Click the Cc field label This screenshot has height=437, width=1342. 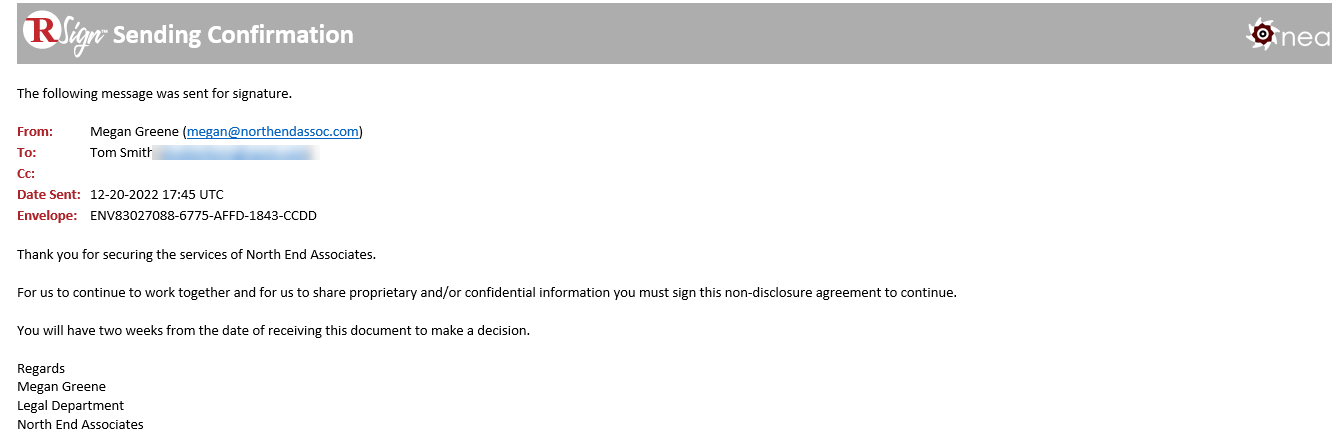coord(26,173)
